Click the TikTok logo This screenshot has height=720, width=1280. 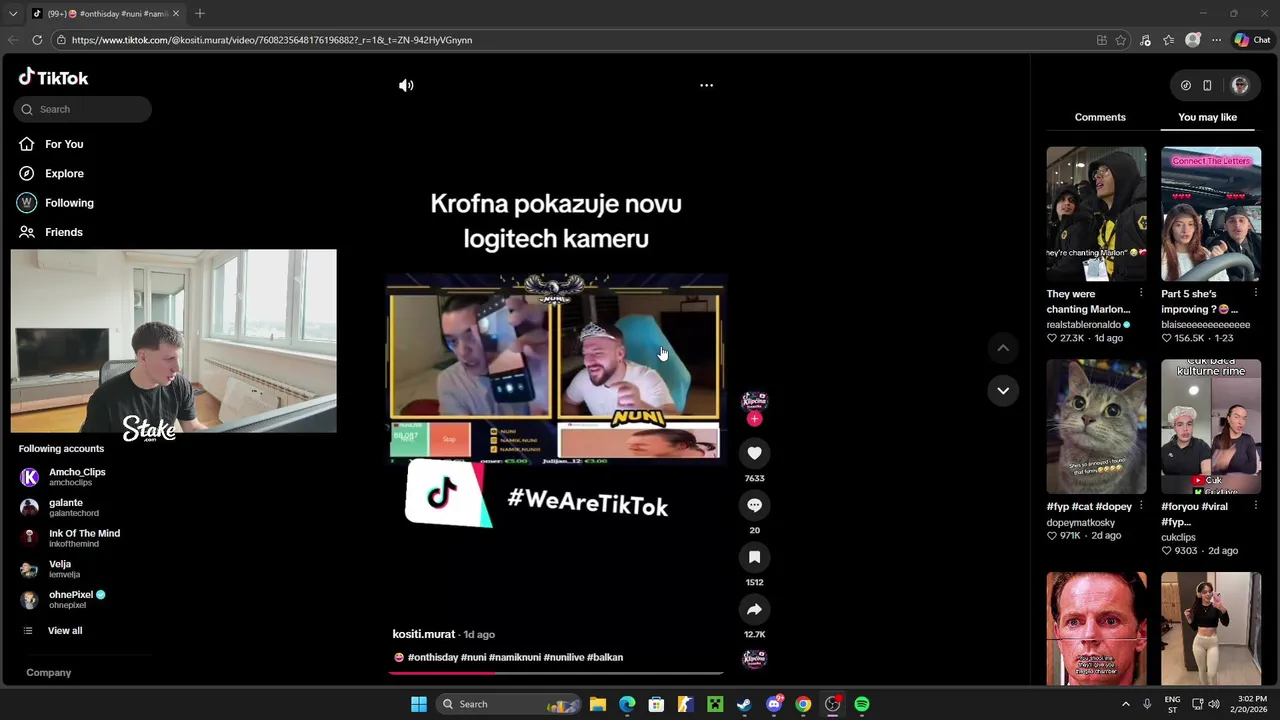pos(53,77)
